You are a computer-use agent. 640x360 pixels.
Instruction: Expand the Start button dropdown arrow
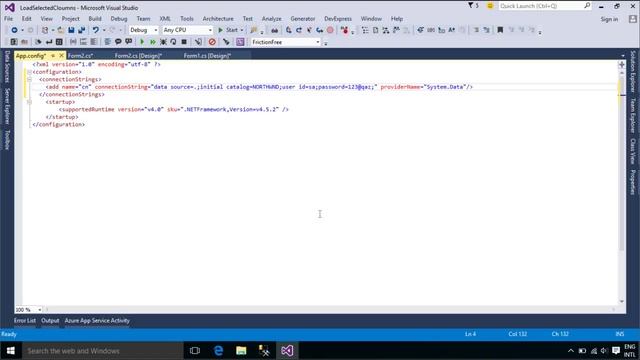(242, 30)
